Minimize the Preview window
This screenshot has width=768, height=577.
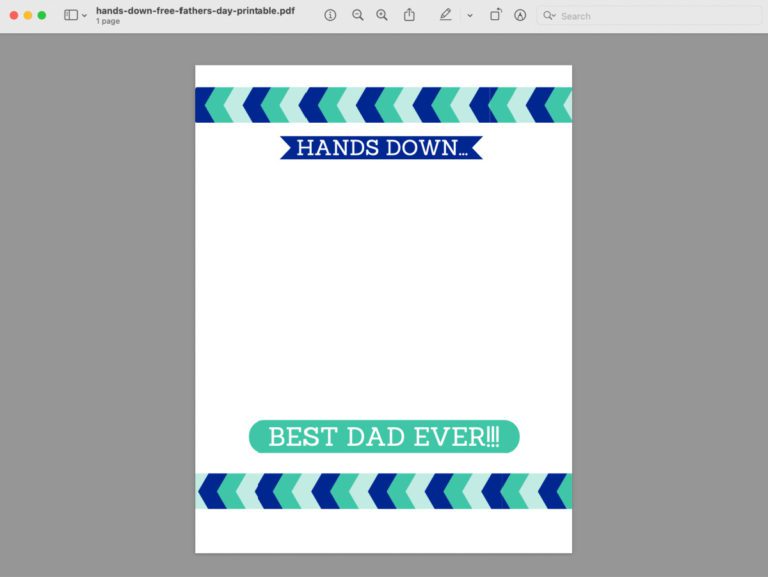pyautogui.click(x=28, y=16)
